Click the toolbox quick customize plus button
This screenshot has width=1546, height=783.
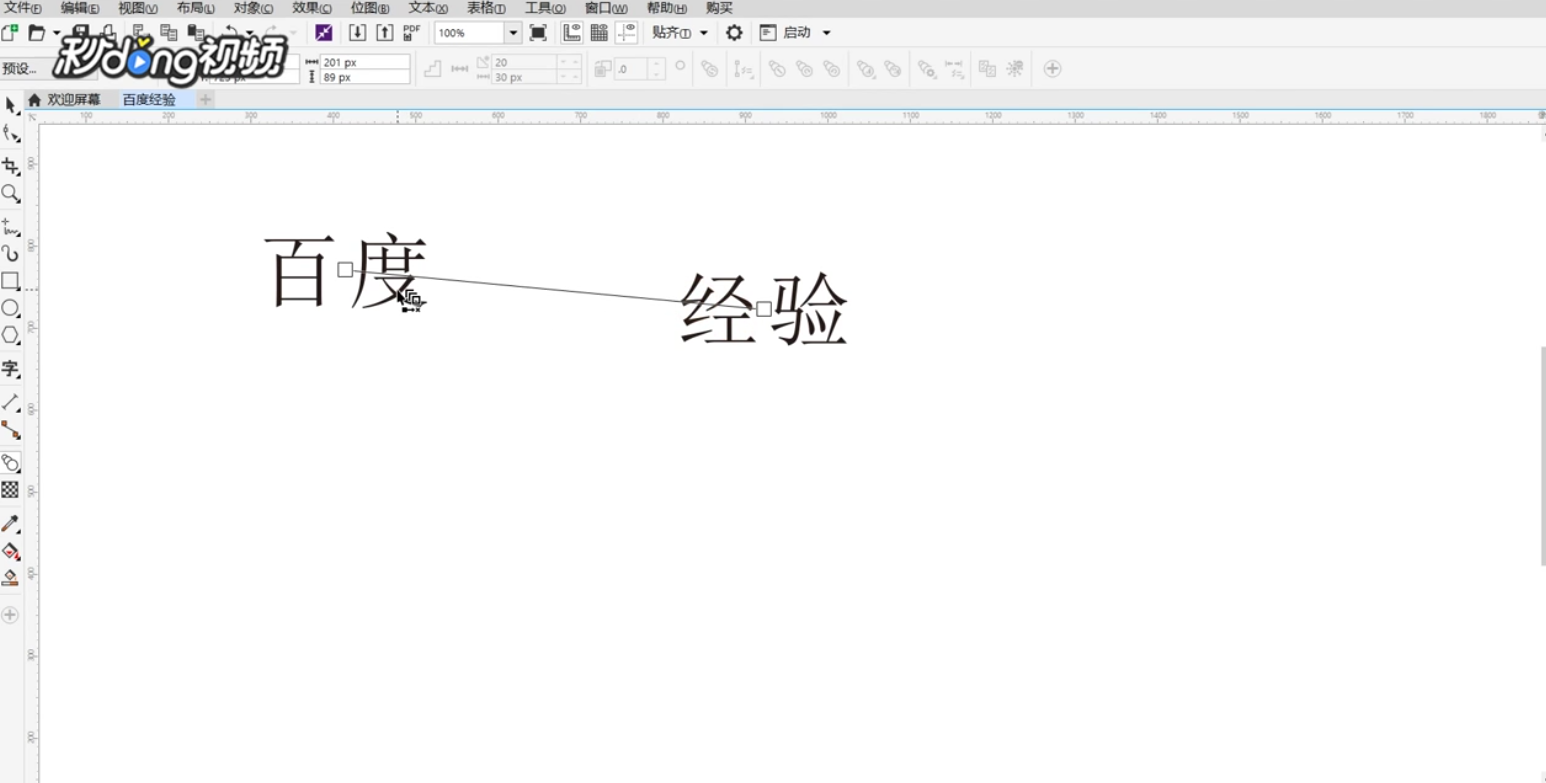coord(10,615)
